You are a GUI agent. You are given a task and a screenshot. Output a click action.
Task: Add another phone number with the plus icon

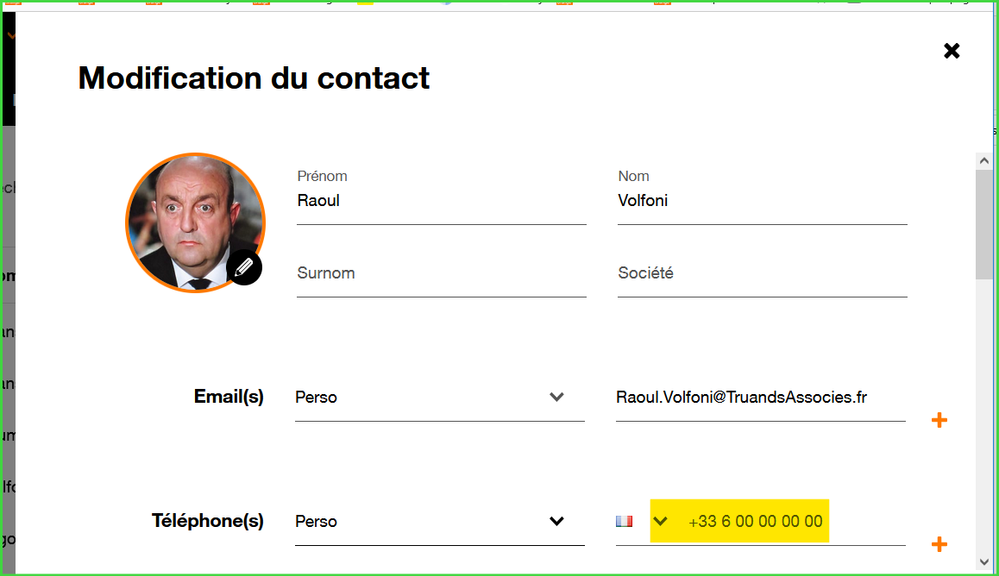coord(939,544)
